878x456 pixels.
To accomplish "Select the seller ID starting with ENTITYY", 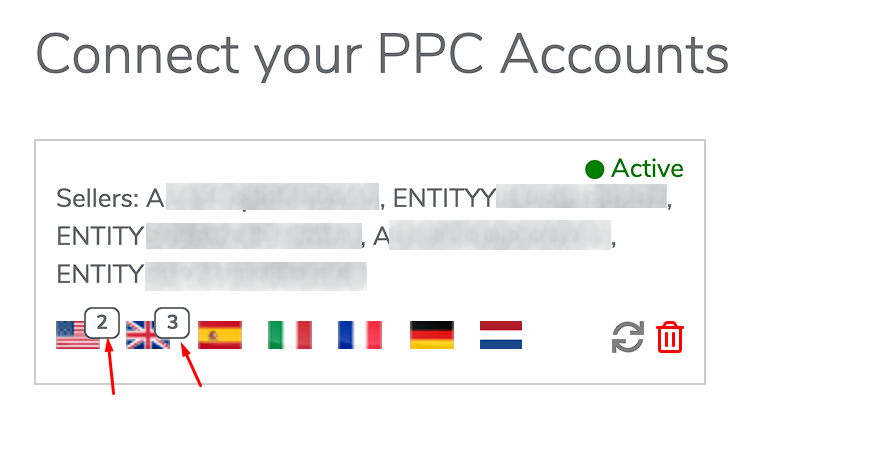I will (530, 198).
